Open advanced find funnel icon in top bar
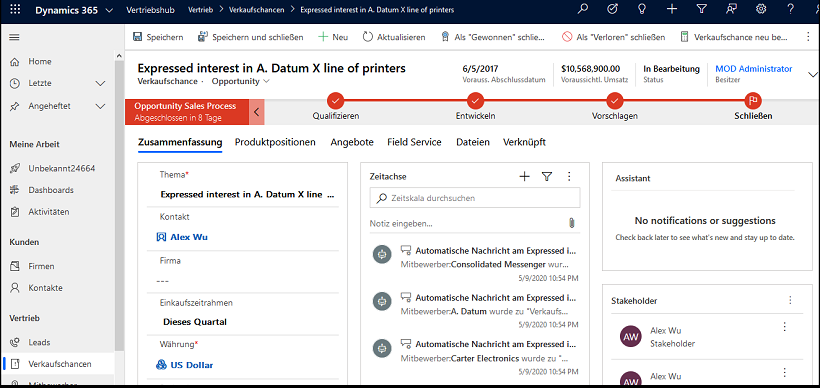 click(702, 9)
